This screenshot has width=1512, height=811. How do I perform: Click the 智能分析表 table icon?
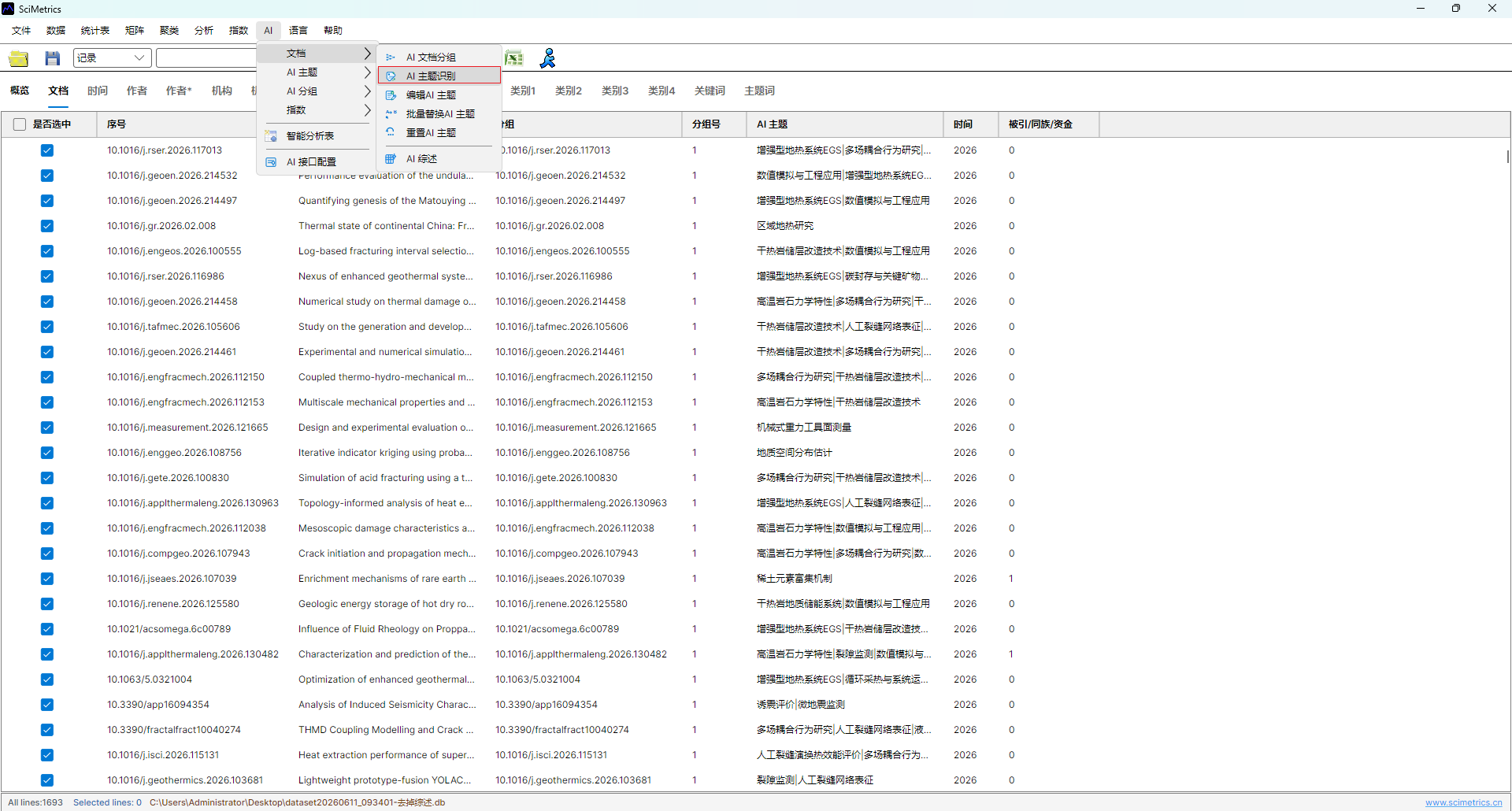click(x=271, y=136)
